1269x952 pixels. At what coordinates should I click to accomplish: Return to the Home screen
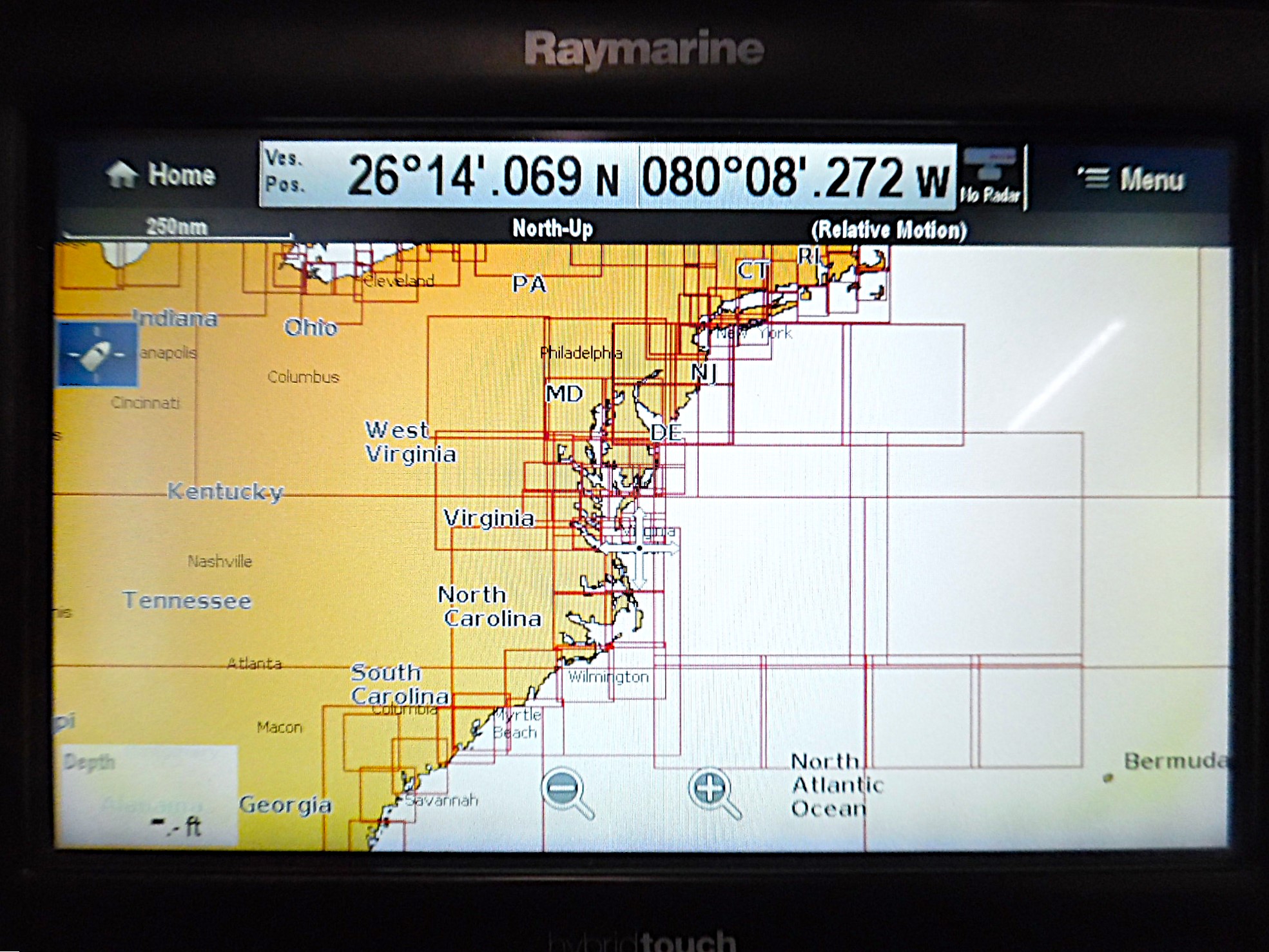click(x=180, y=175)
